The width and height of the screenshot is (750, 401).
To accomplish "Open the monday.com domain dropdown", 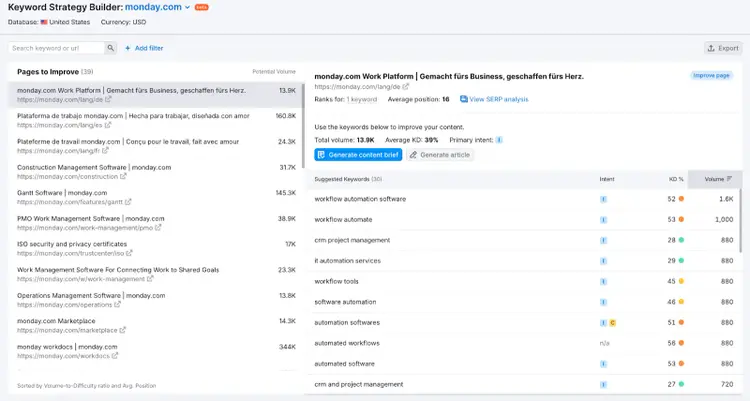I will pos(157,7).
